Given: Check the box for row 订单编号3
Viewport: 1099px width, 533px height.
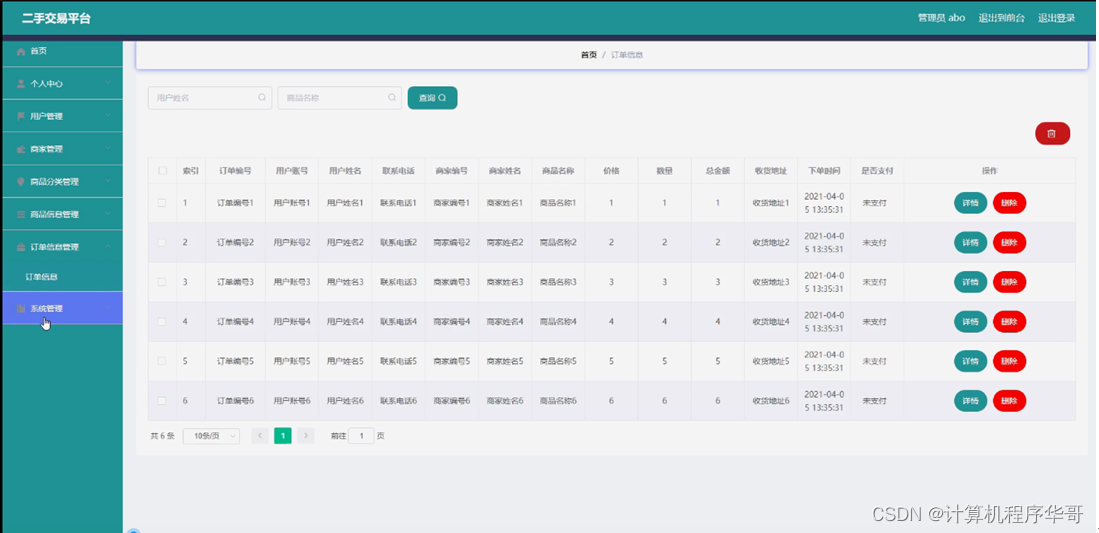Looking at the screenshot, I should coord(162,282).
